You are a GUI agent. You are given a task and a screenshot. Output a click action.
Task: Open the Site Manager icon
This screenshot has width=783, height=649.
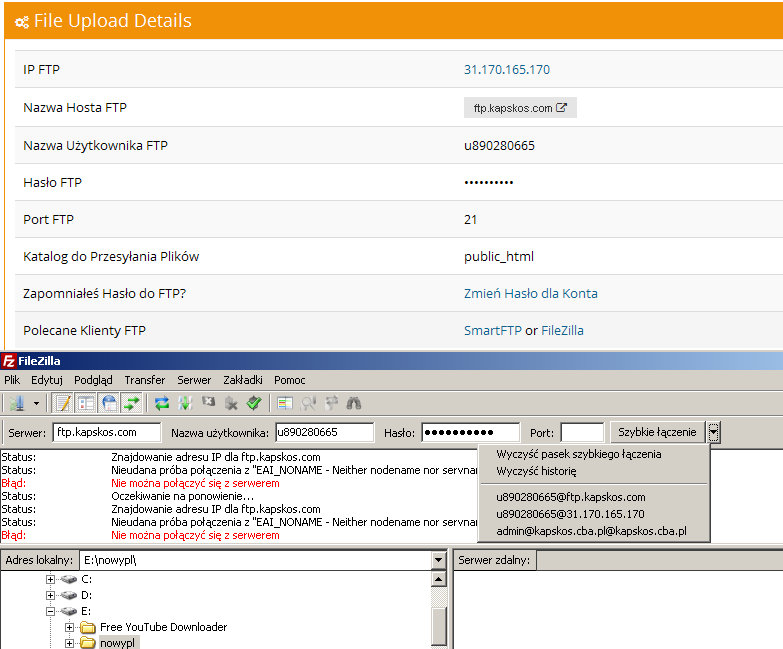click(x=16, y=403)
